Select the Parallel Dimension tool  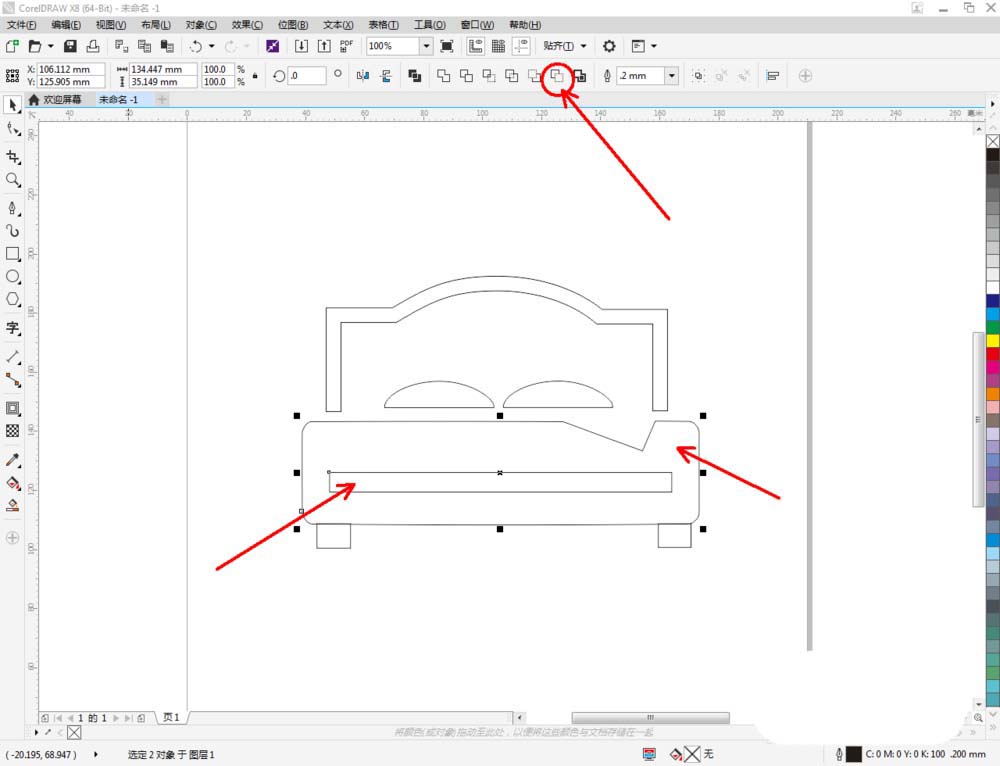[12, 357]
